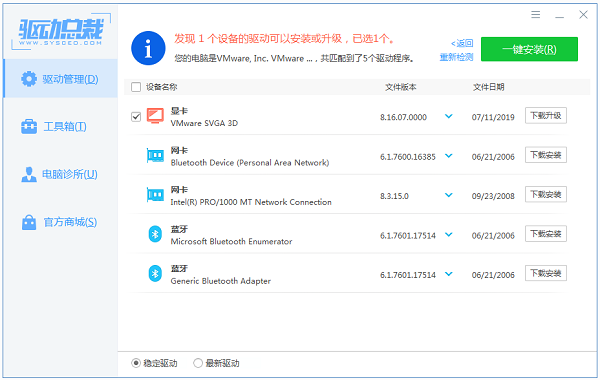The height and width of the screenshot is (380, 600).
Task: Select Intel(R) PRO/1000 MT Network Connection text
Action: (251, 202)
